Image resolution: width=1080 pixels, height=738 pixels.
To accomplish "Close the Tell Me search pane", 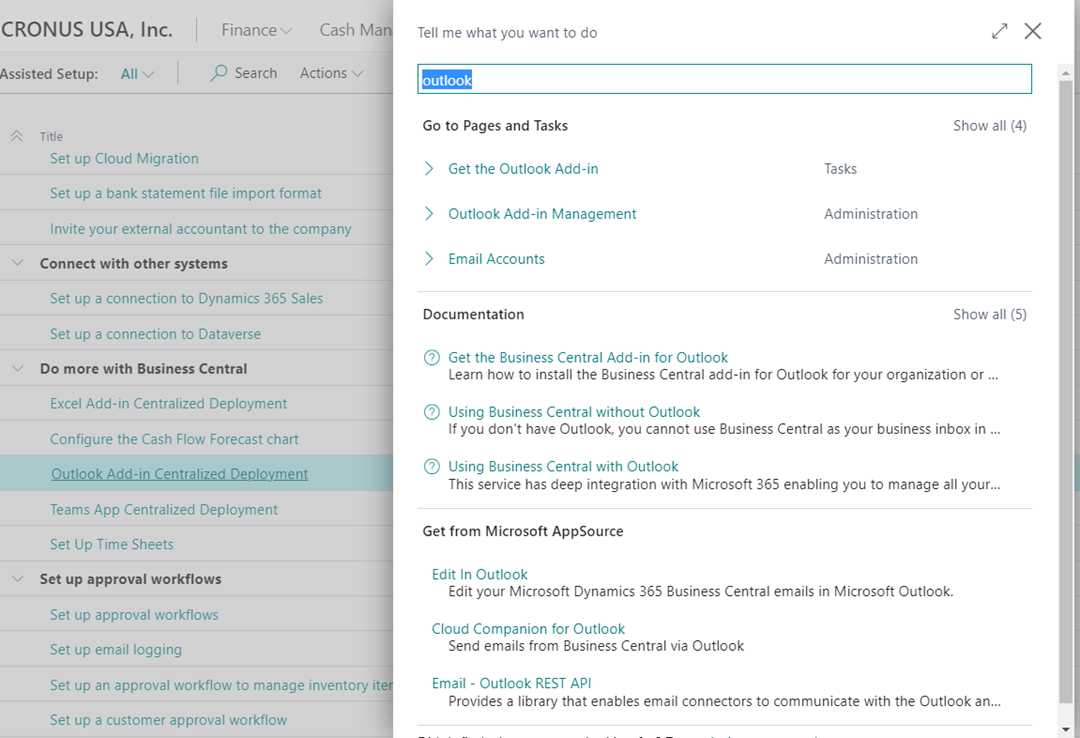I will click(x=1032, y=31).
